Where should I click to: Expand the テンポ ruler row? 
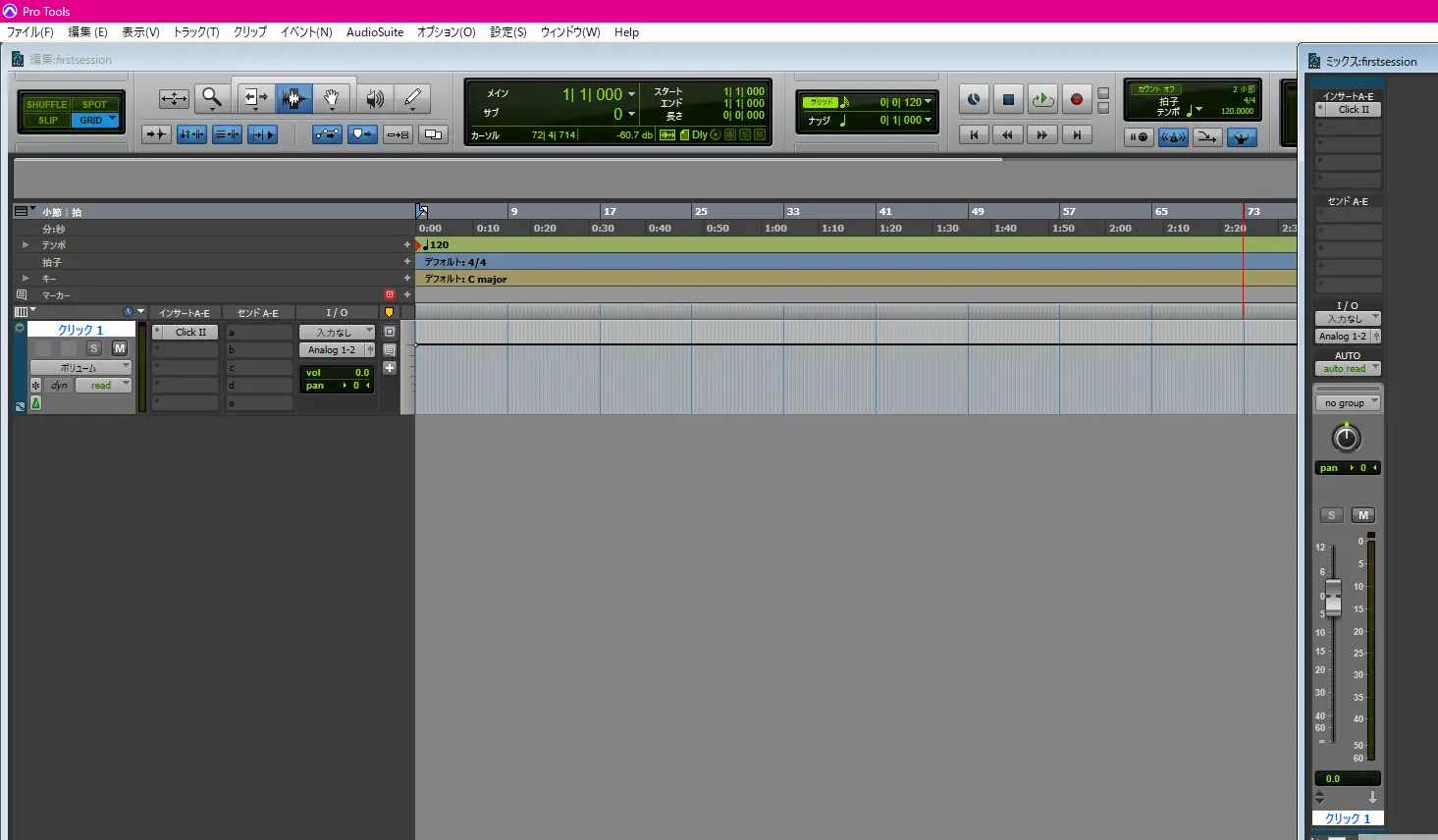pos(26,245)
